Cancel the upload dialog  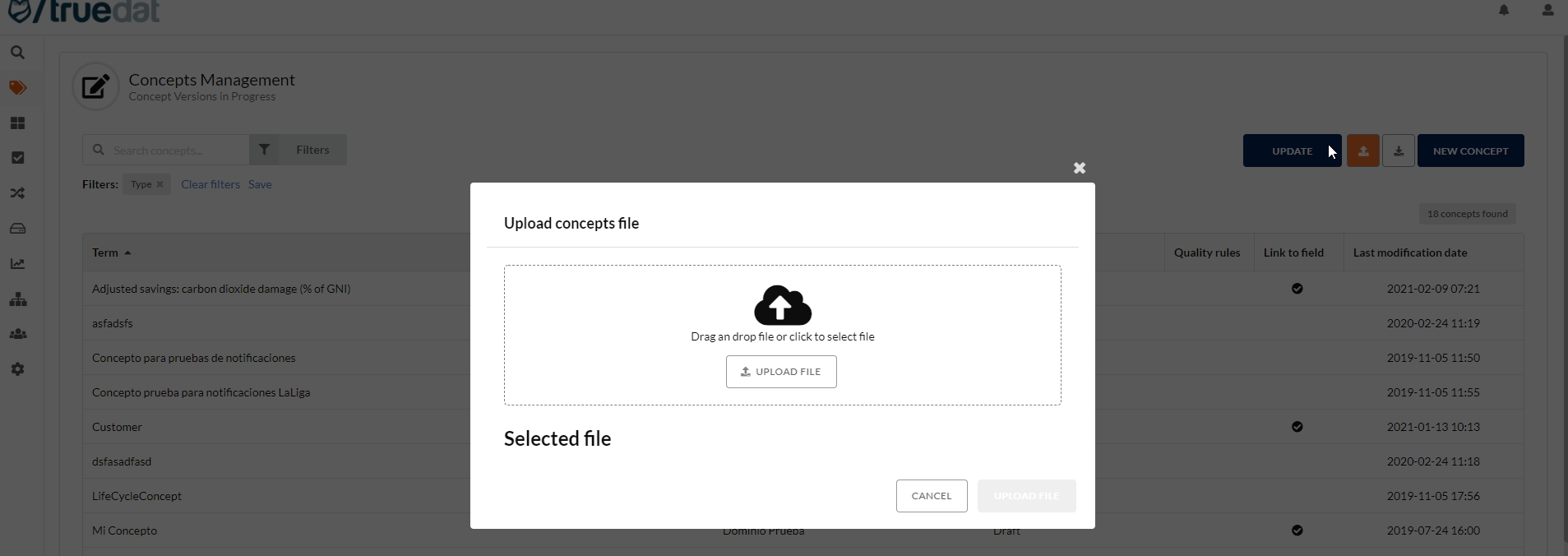coord(931,496)
